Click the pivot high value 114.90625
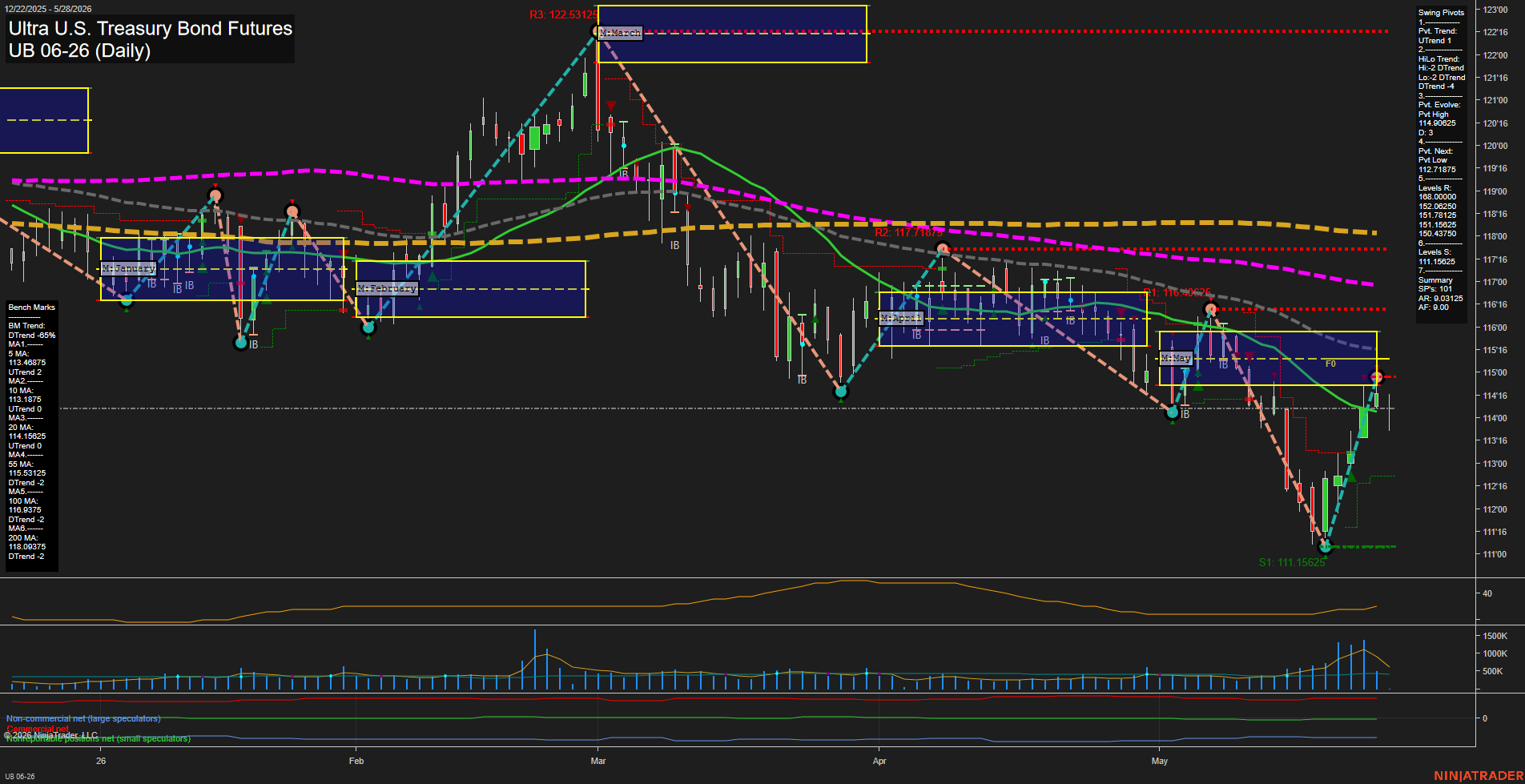Viewport: 1525px width, 784px height. coord(1437,123)
